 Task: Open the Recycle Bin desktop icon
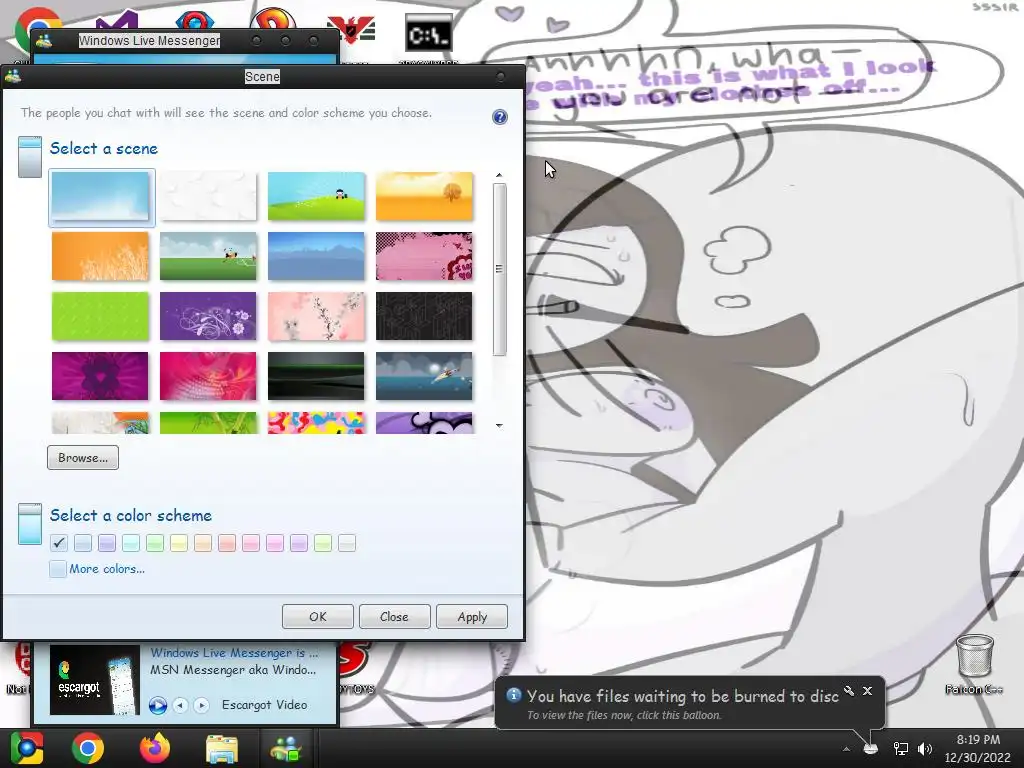point(974,664)
